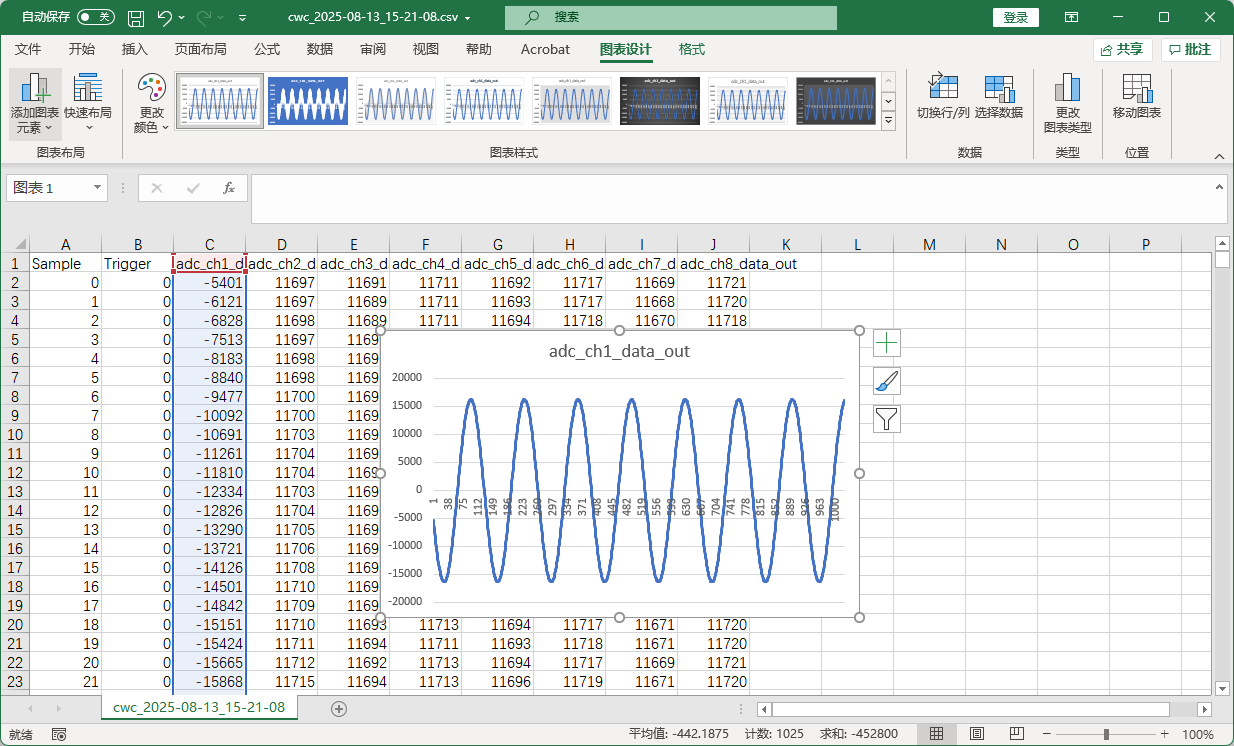
Task: Open the ribbon display options icon
Action: click(x=1071, y=17)
